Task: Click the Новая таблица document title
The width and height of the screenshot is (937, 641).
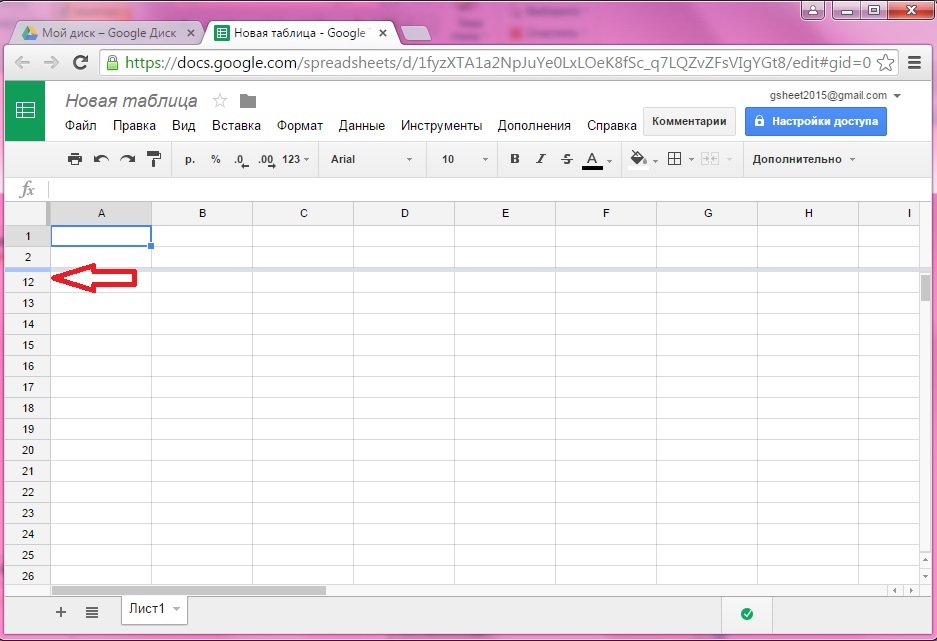Action: [x=131, y=100]
